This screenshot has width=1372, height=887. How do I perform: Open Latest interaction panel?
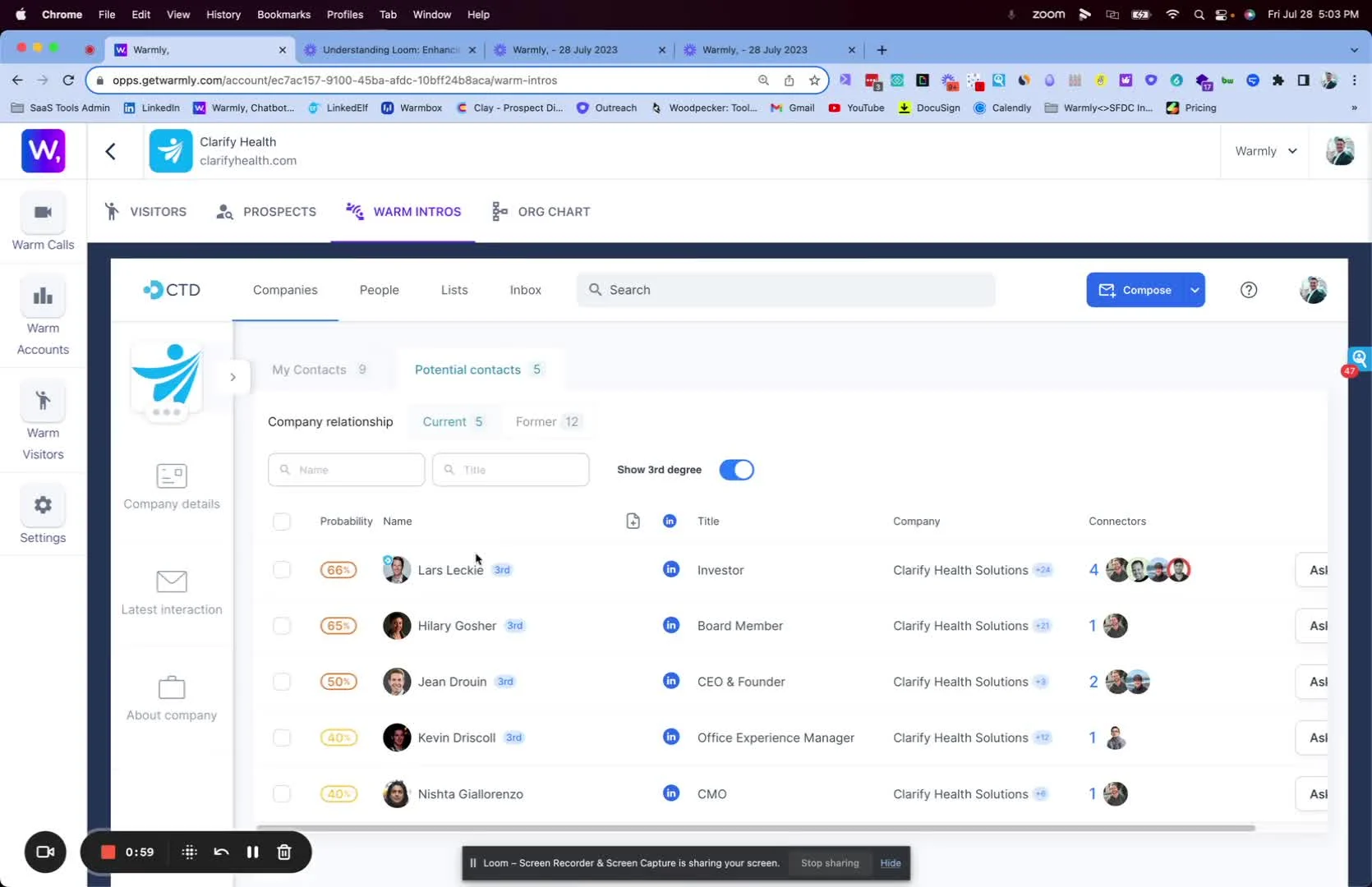[172, 592]
